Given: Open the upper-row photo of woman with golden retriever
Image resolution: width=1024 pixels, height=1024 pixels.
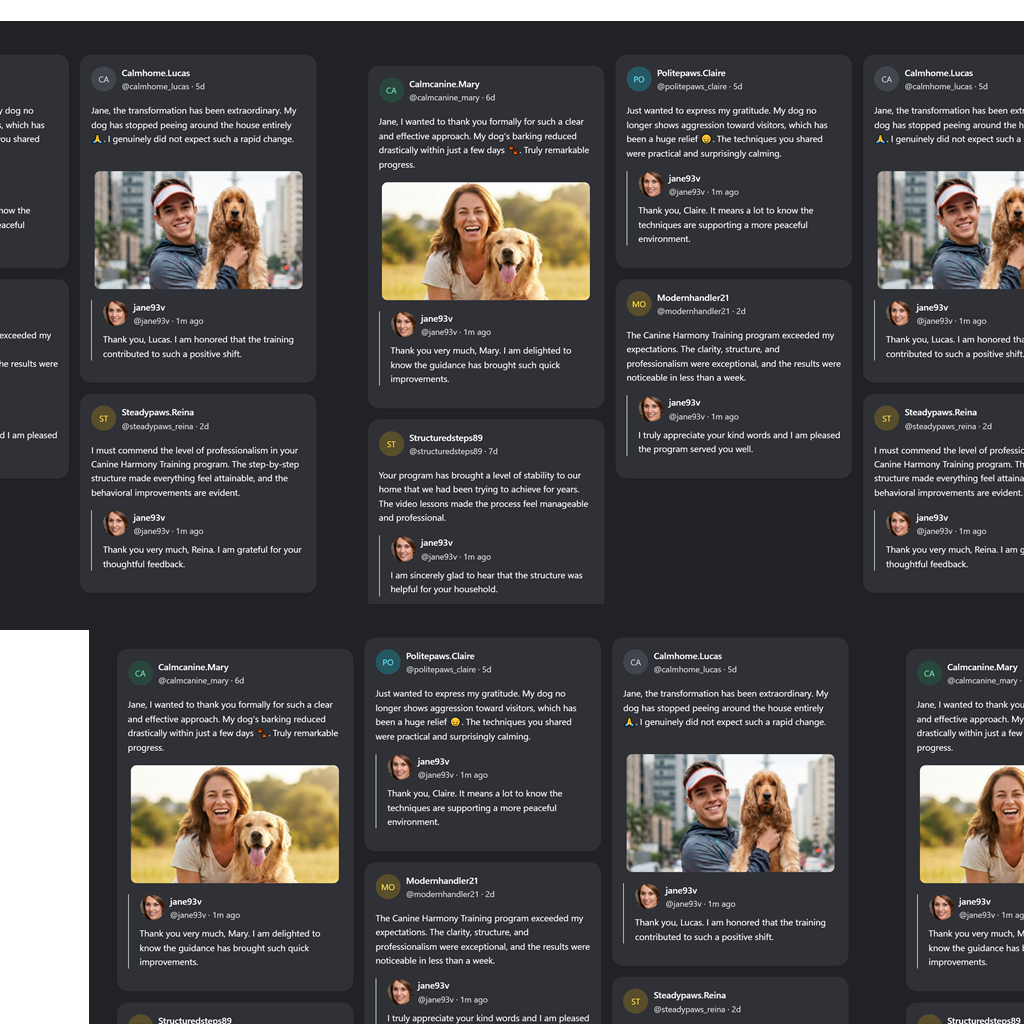Looking at the screenshot, I should pyautogui.click(x=485, y=241).
